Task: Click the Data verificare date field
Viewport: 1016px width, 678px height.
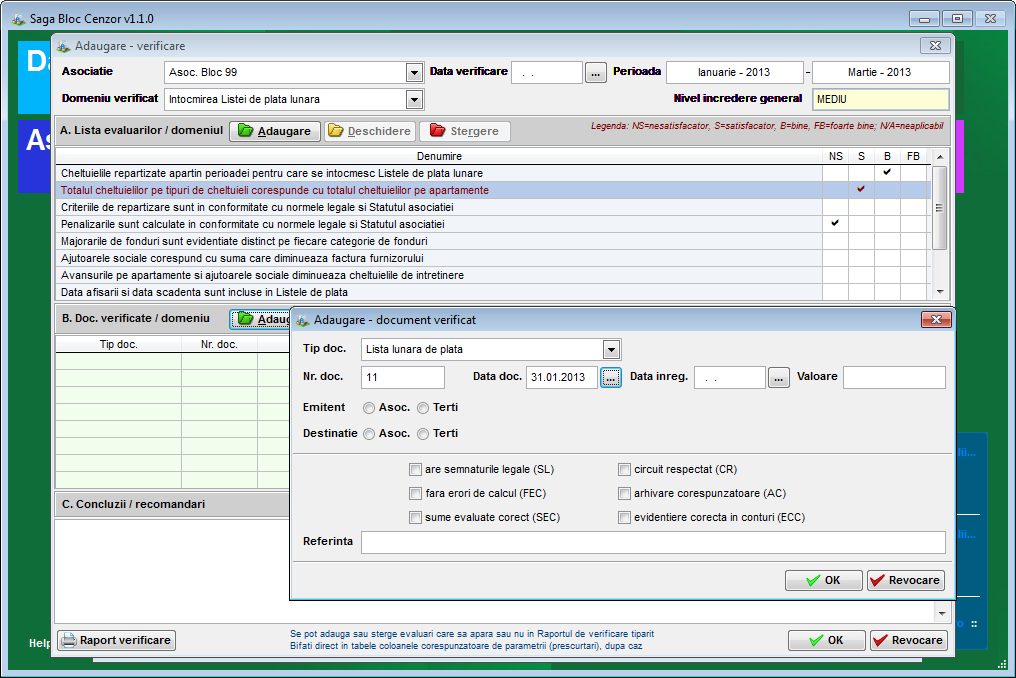Action: (547, 73)
